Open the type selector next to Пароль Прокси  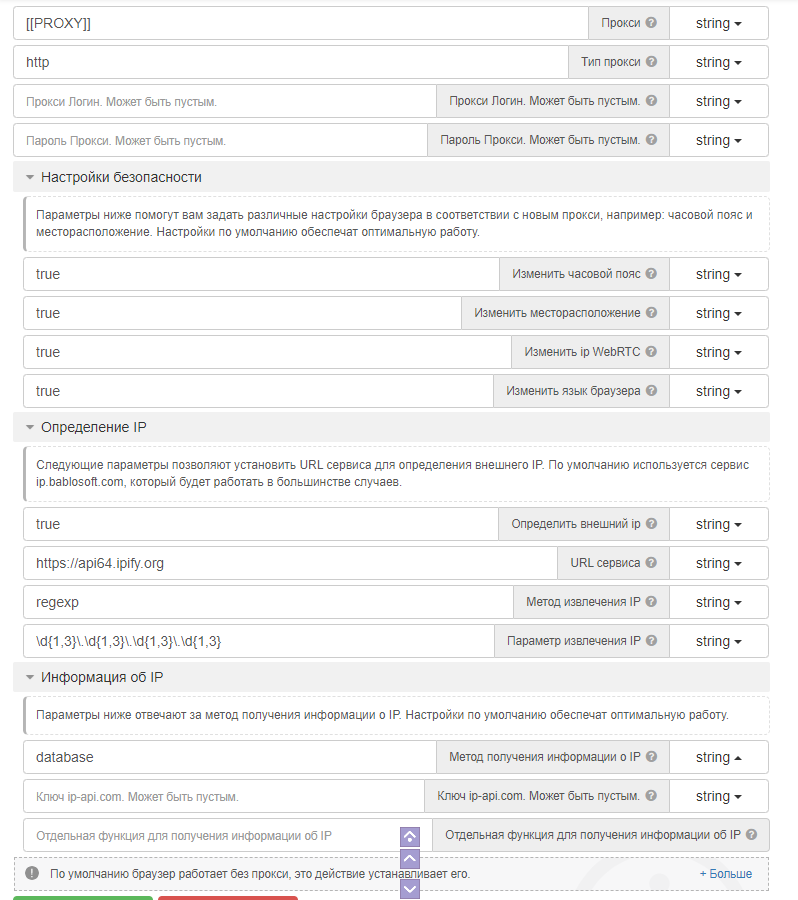coord(718,139)
